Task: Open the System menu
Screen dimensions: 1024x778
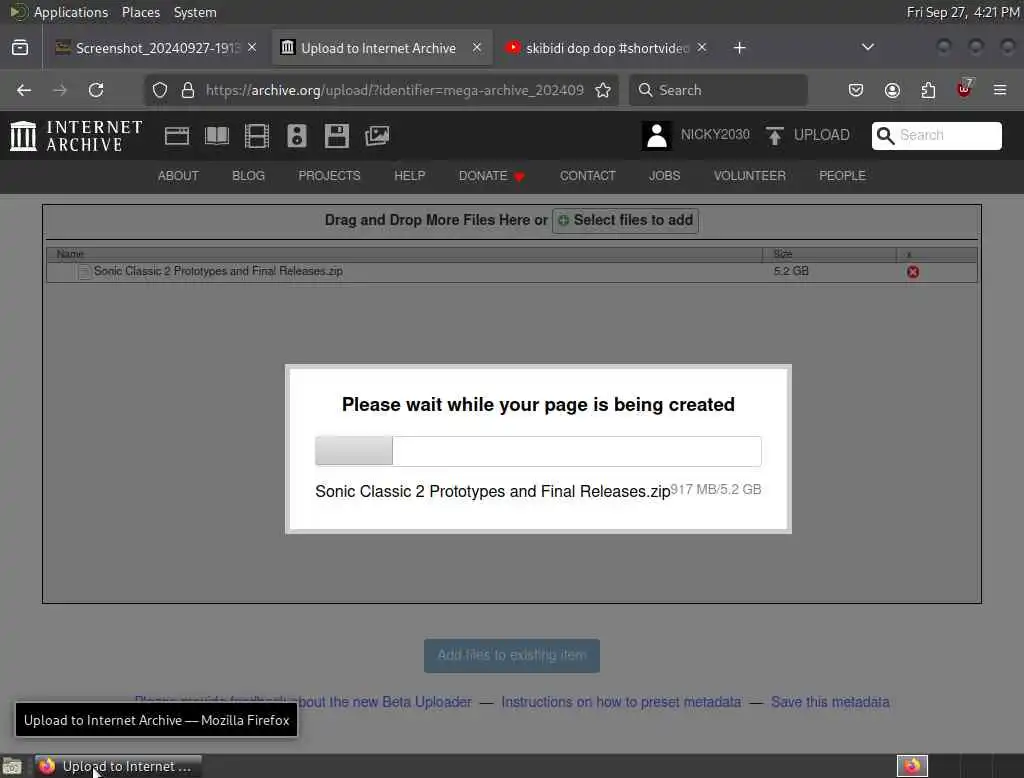Action: pos(195,12)
